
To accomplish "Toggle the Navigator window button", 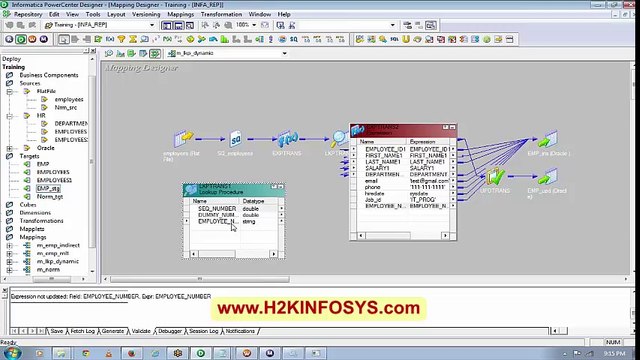I will click(167, 25).
